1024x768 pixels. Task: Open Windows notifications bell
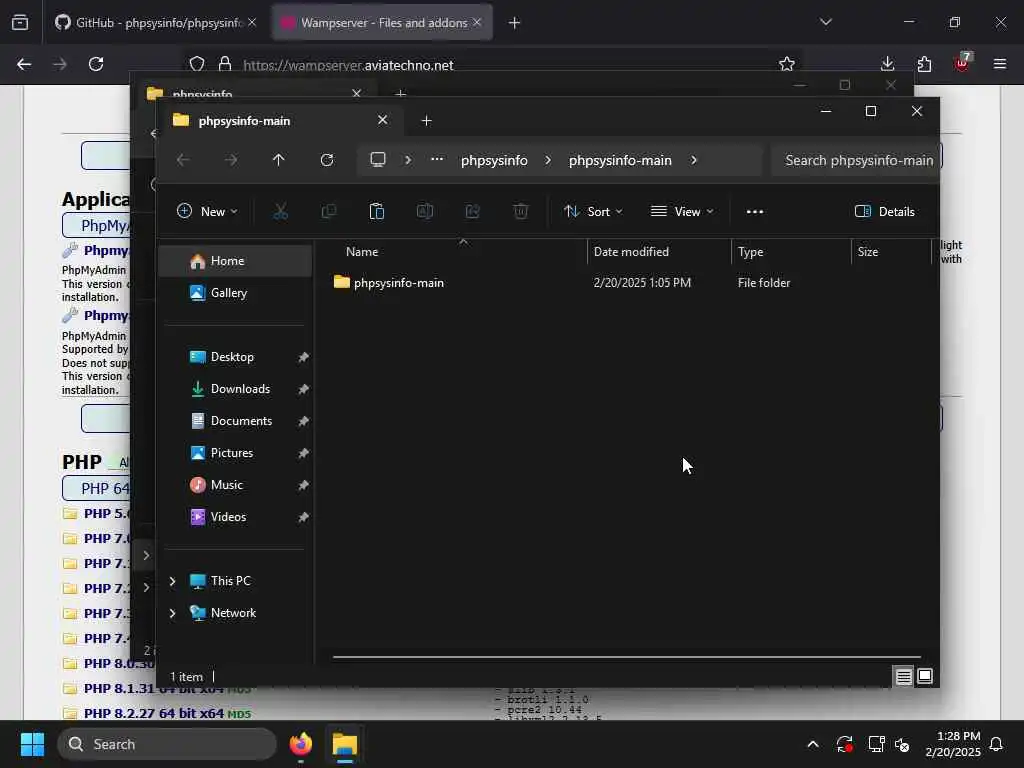point(996,744)
